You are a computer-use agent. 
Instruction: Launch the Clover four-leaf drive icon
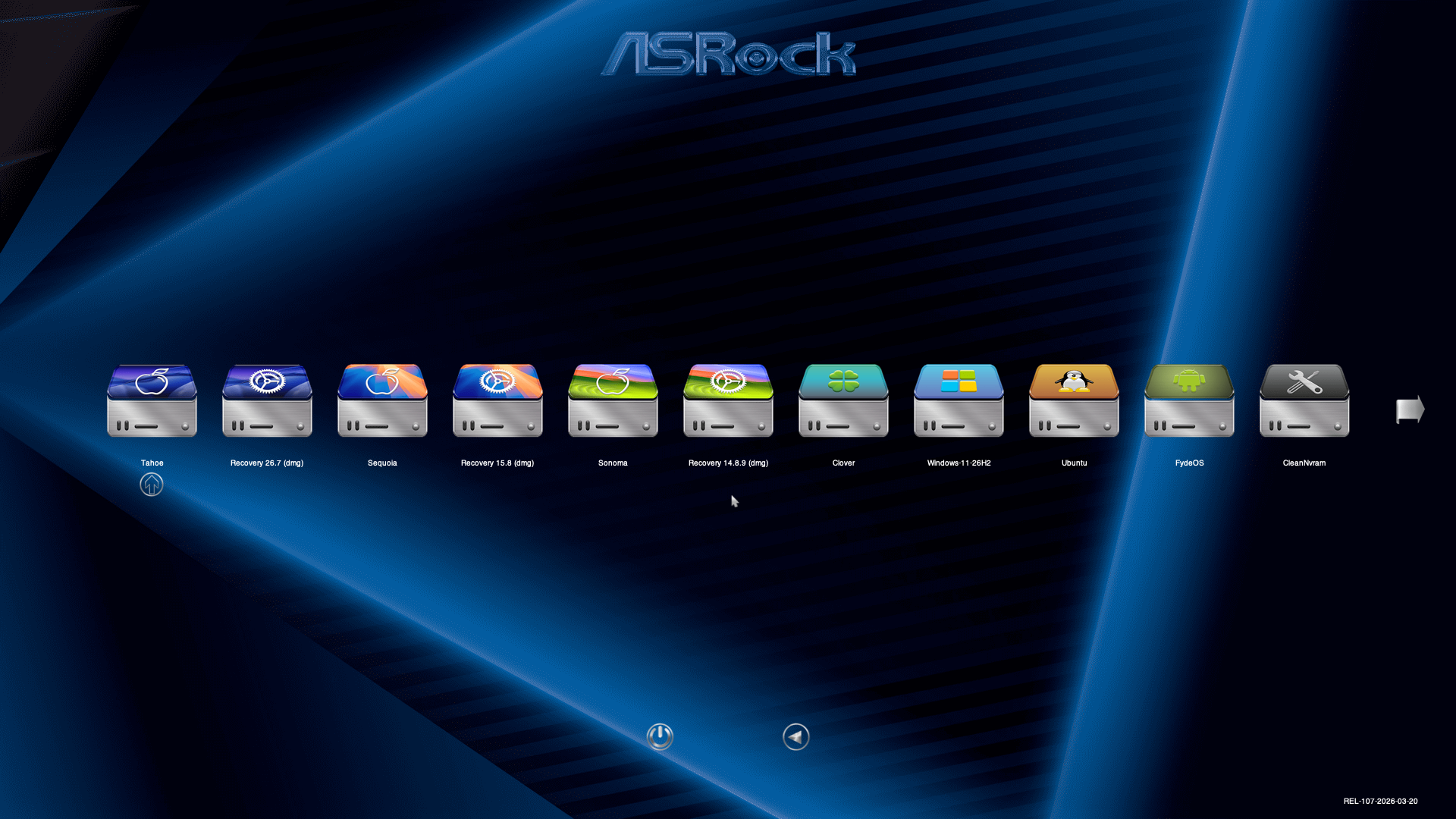pyautogui.click(x=843, y=400)
